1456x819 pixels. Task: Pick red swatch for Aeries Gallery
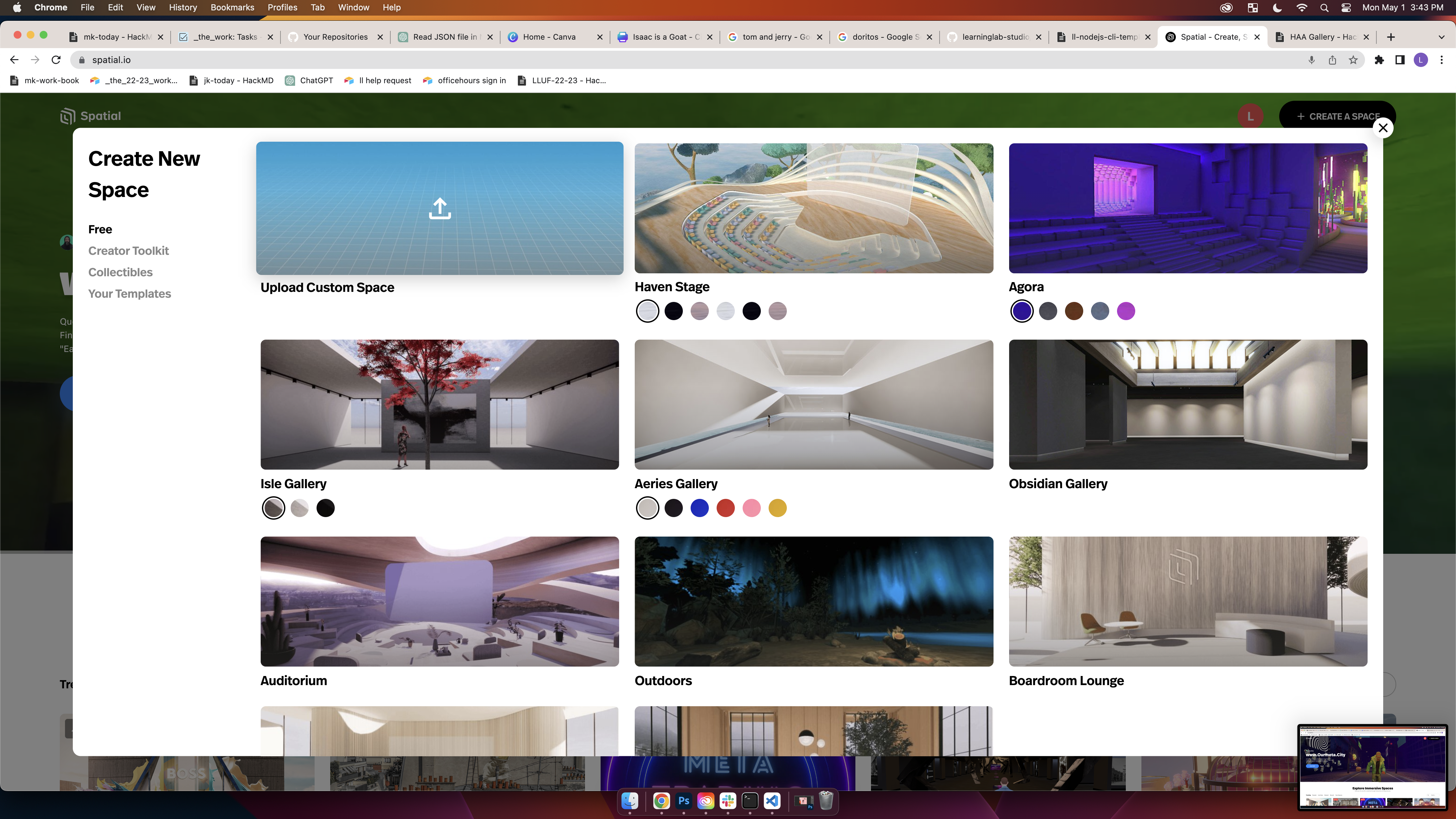pos(725,508)
